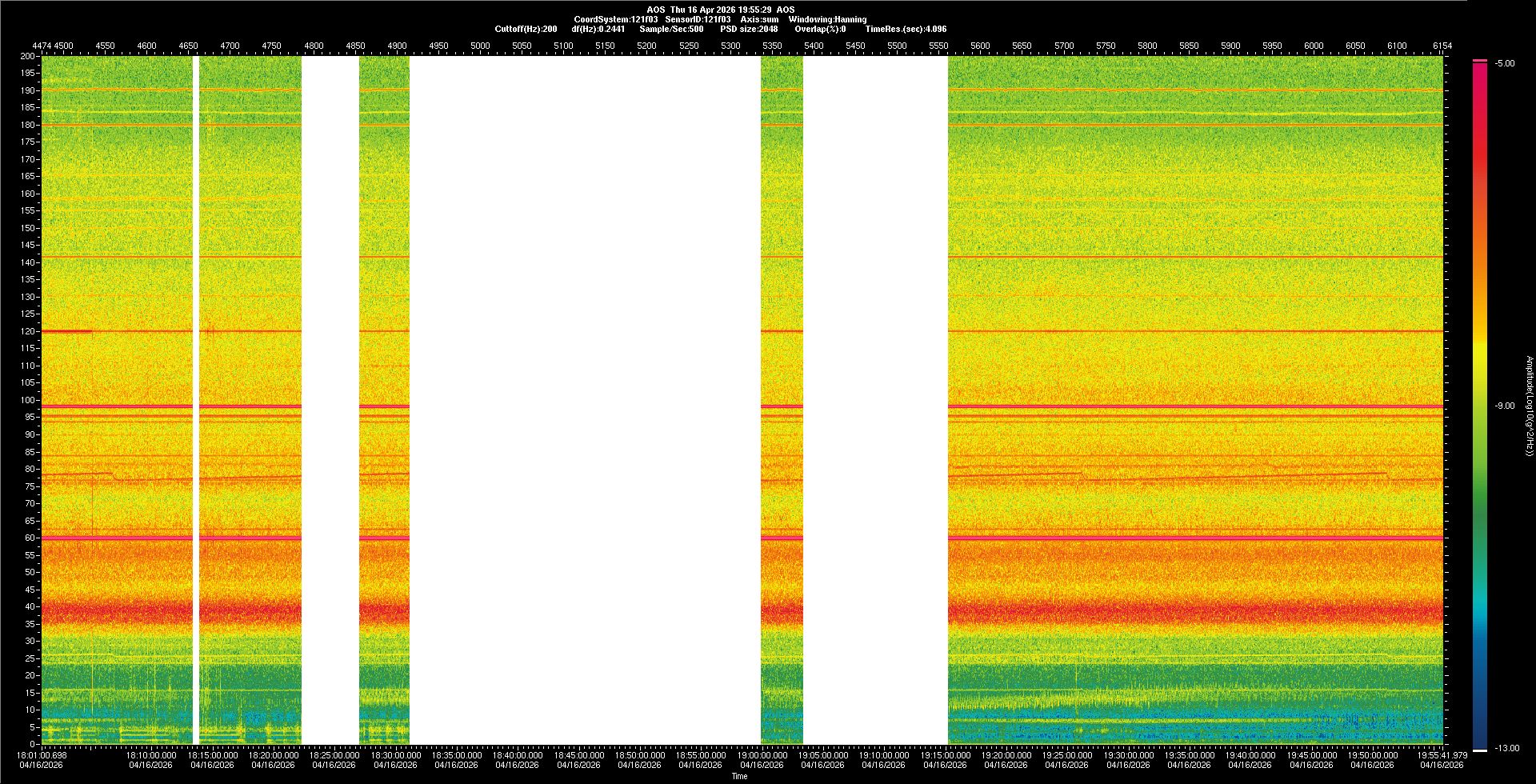Select the PSD size:2048 parameter
The image size is (1536, 784).
point(748,29)
